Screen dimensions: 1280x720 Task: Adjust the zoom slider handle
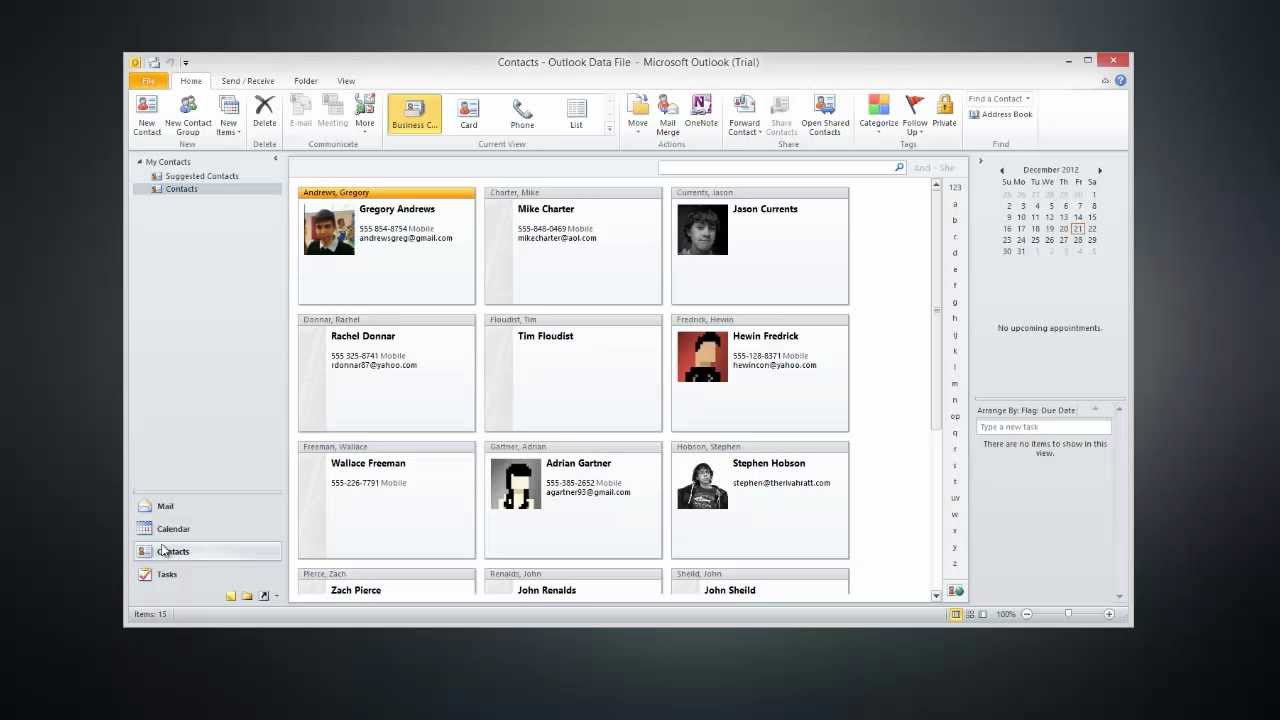(x=1068, y=614)
